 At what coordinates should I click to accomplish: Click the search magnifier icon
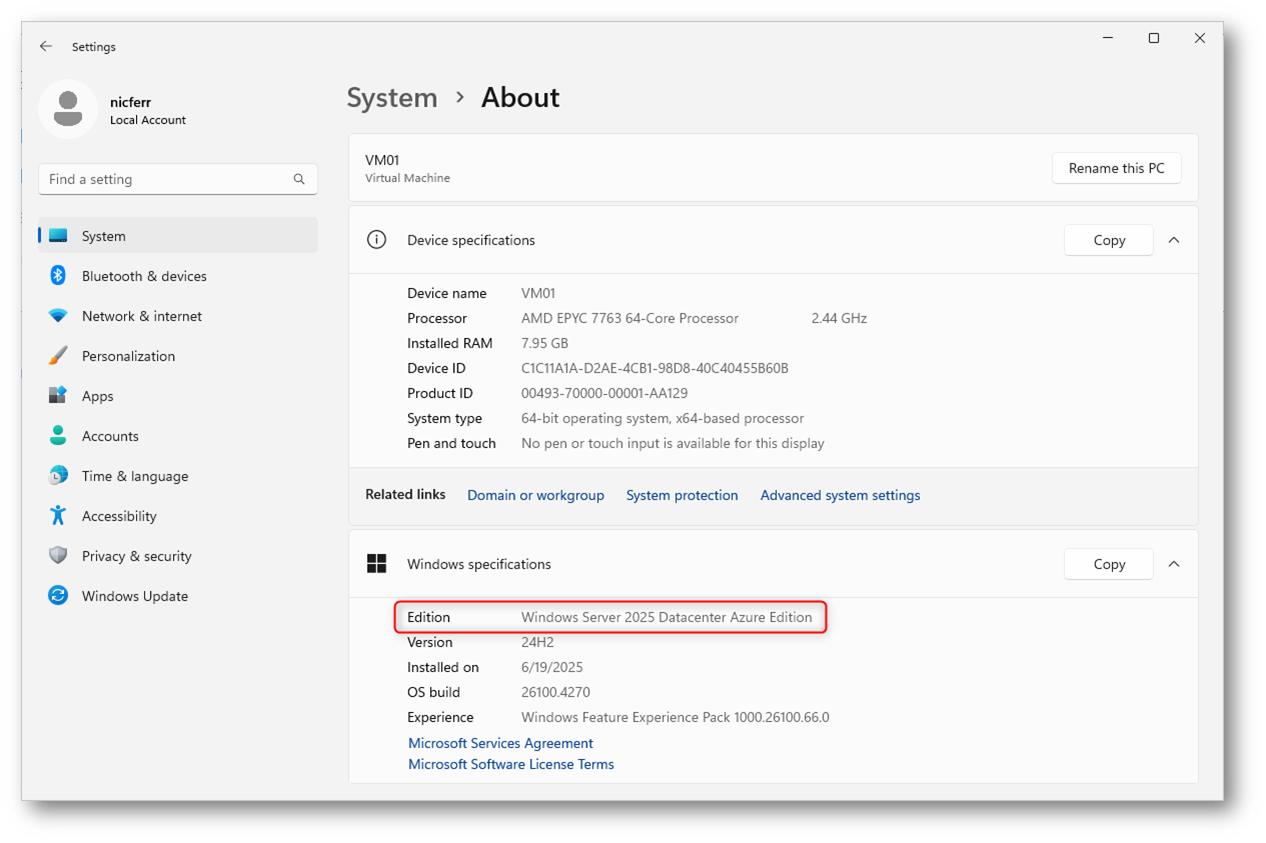(299, 179)
